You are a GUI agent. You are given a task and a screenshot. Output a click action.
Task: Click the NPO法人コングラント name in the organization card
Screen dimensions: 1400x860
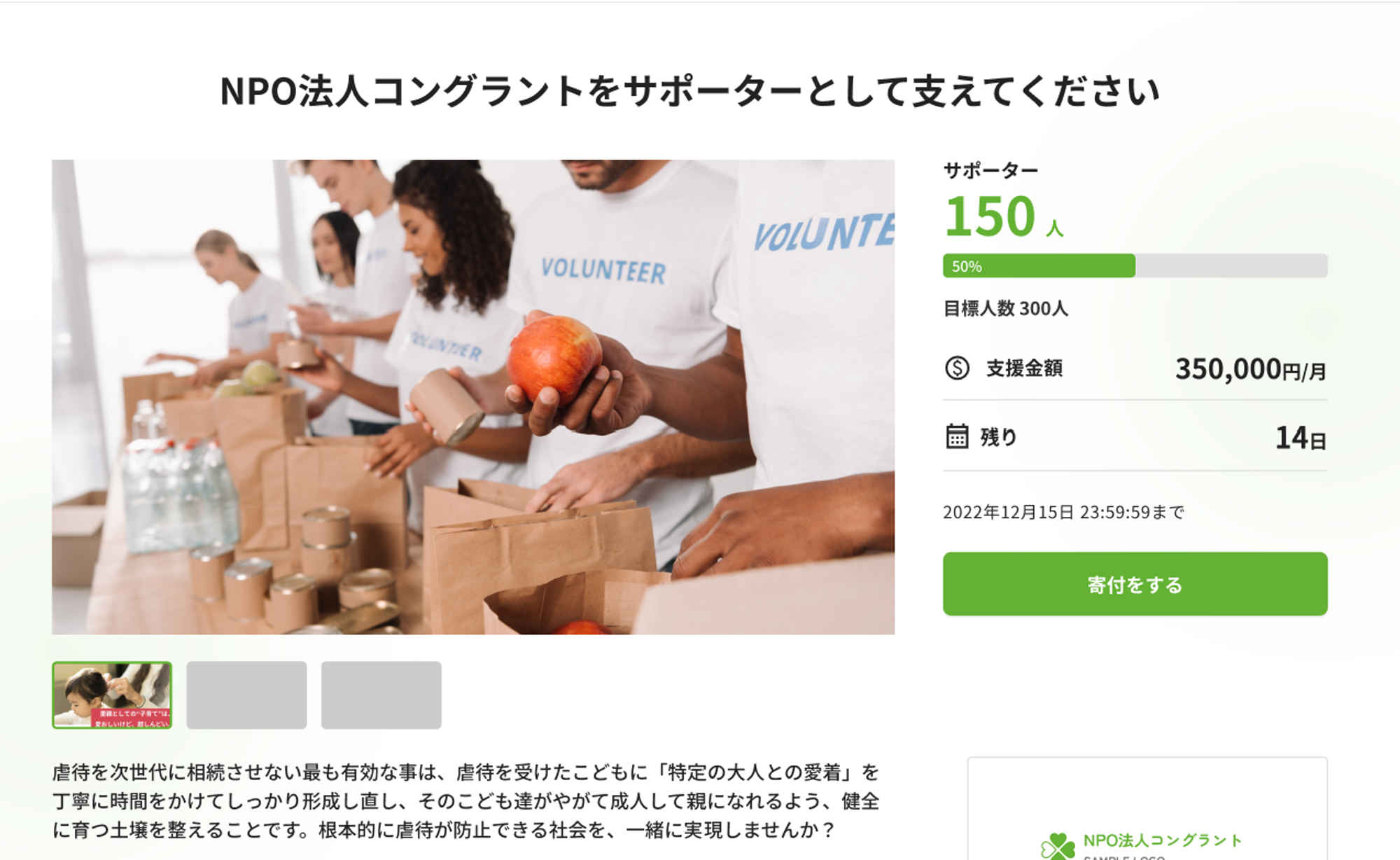tap(1162, 840)
